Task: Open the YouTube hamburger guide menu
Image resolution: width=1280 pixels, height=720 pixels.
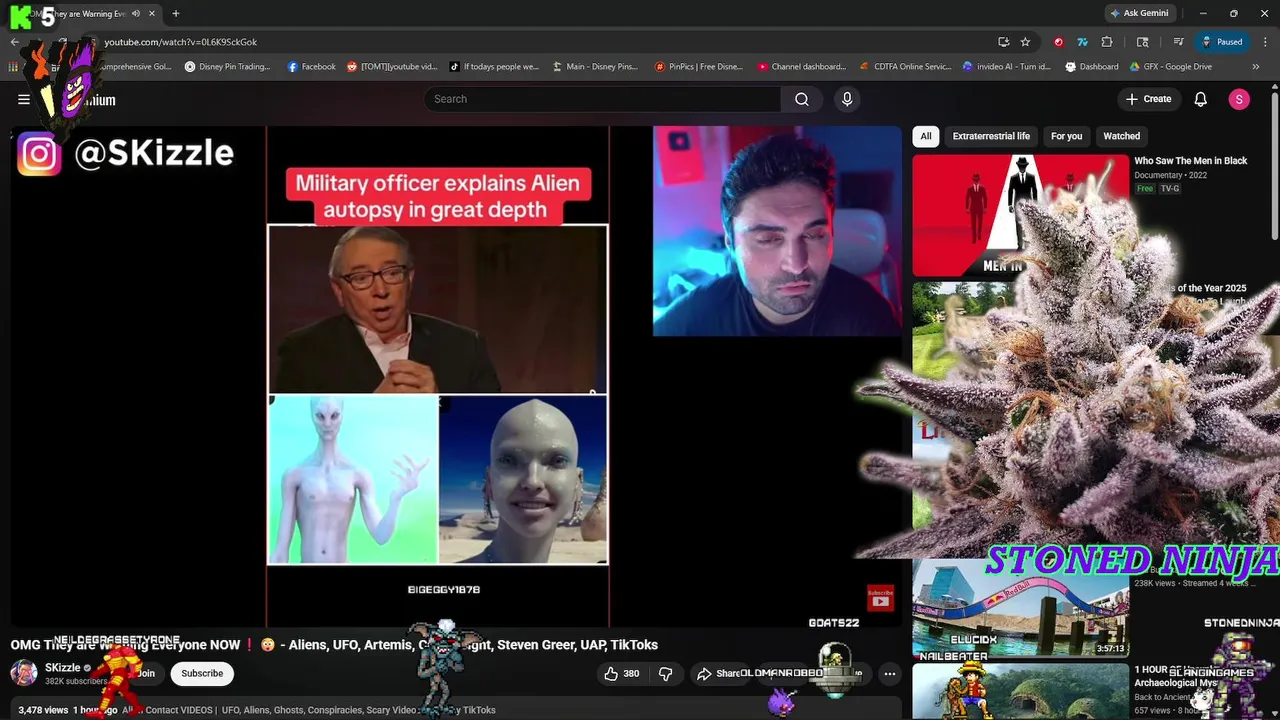Action: [x=24, y=99]
